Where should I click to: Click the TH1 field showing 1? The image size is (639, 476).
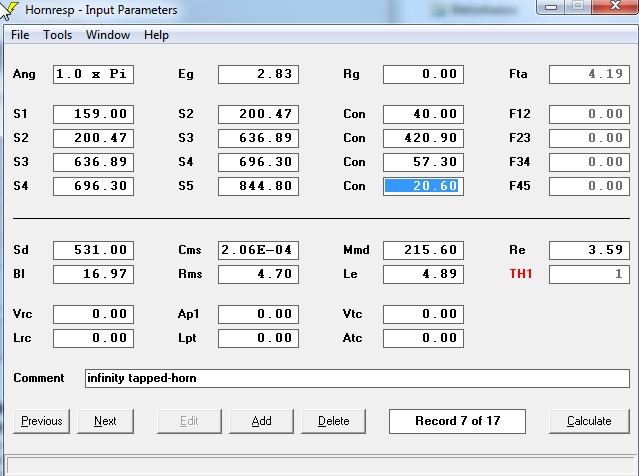click(x=589, y=274)
